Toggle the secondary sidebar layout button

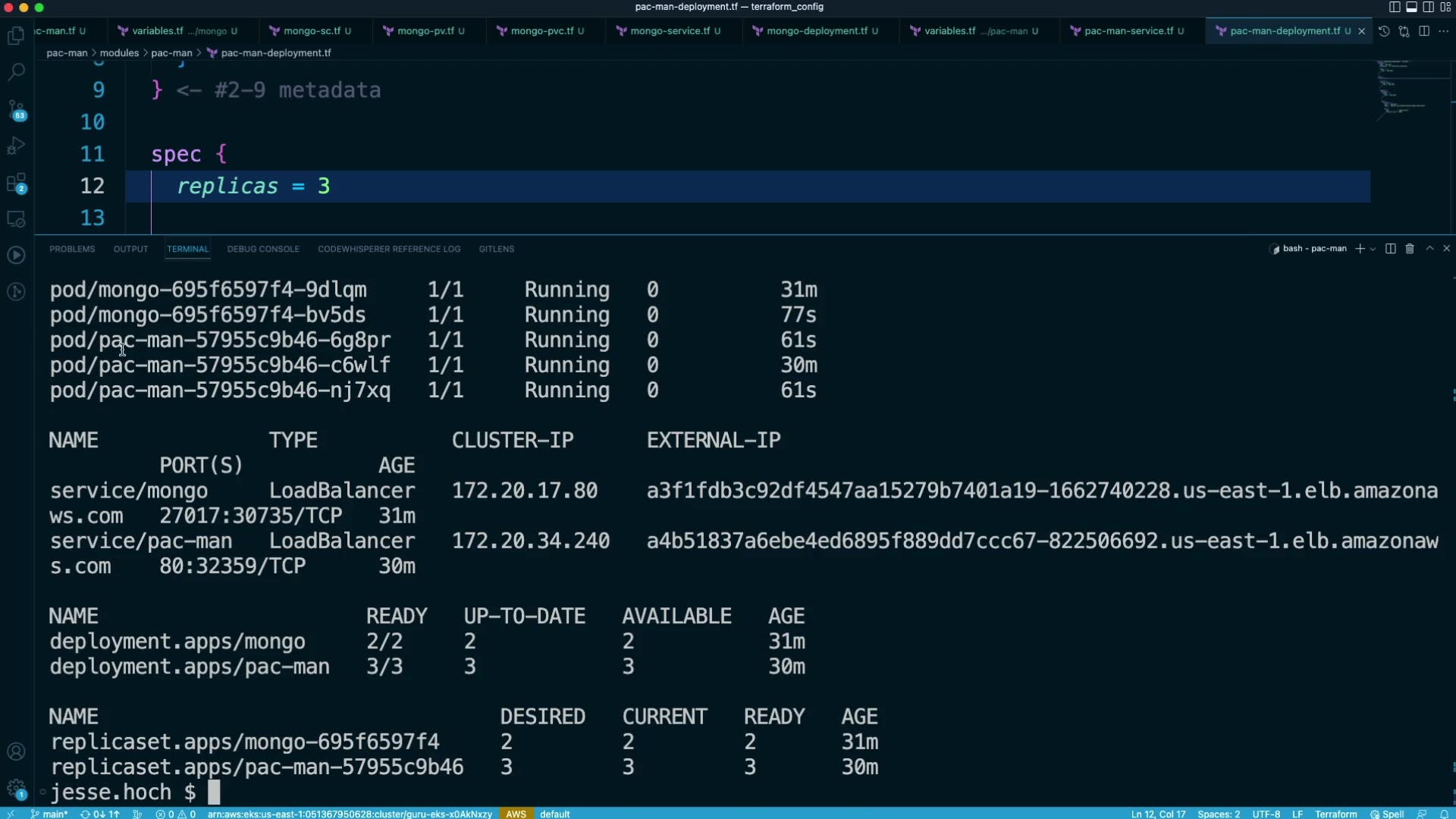coord(1428,7)
